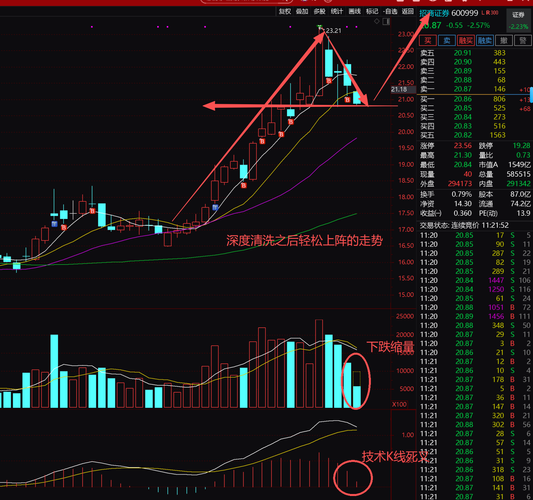The height and width of the screenshot is (500, 533).
Task: Click the 量比 value 0.73
Action: click(x=523, y=155)
